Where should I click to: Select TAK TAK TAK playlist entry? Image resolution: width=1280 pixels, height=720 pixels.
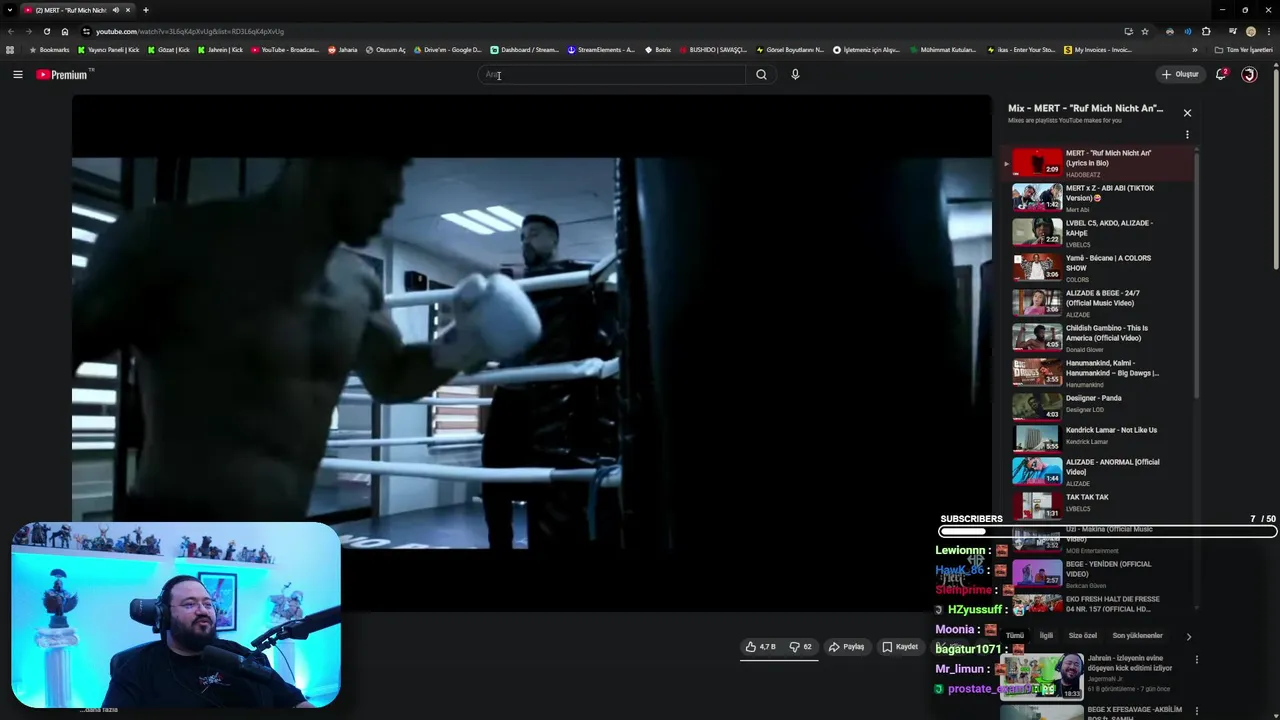pos(1098,504)
